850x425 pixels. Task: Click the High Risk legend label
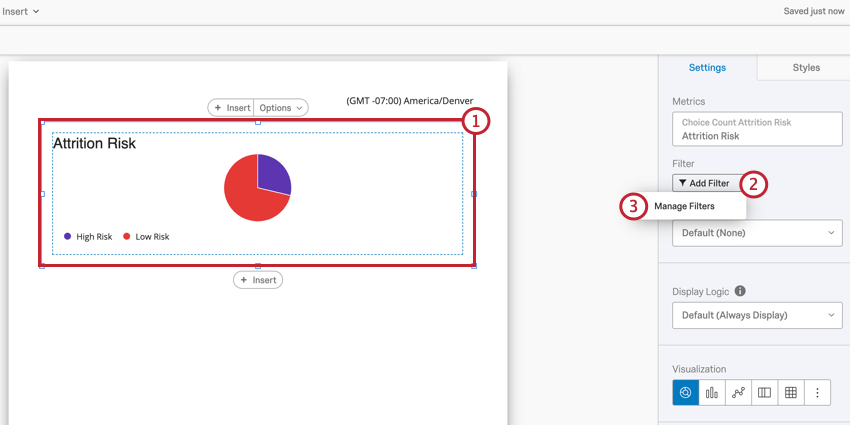[94, 236]
